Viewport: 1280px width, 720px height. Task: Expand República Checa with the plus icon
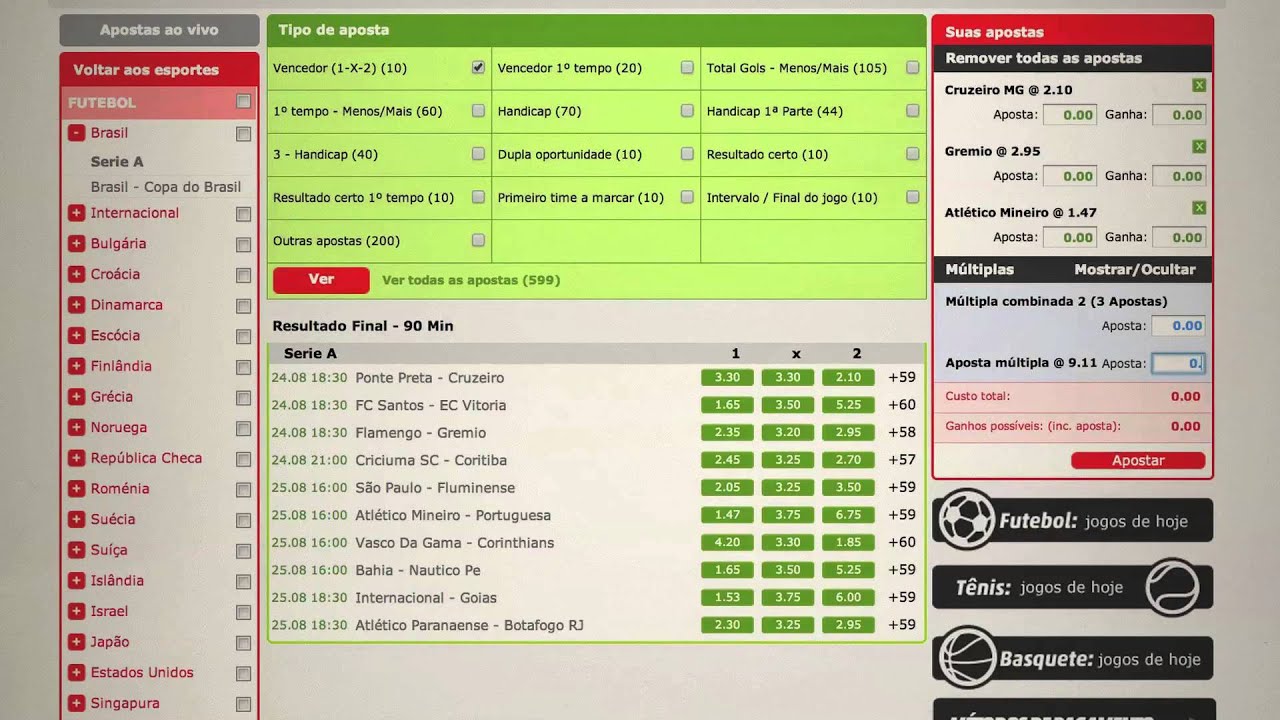(x=76, y=458)
